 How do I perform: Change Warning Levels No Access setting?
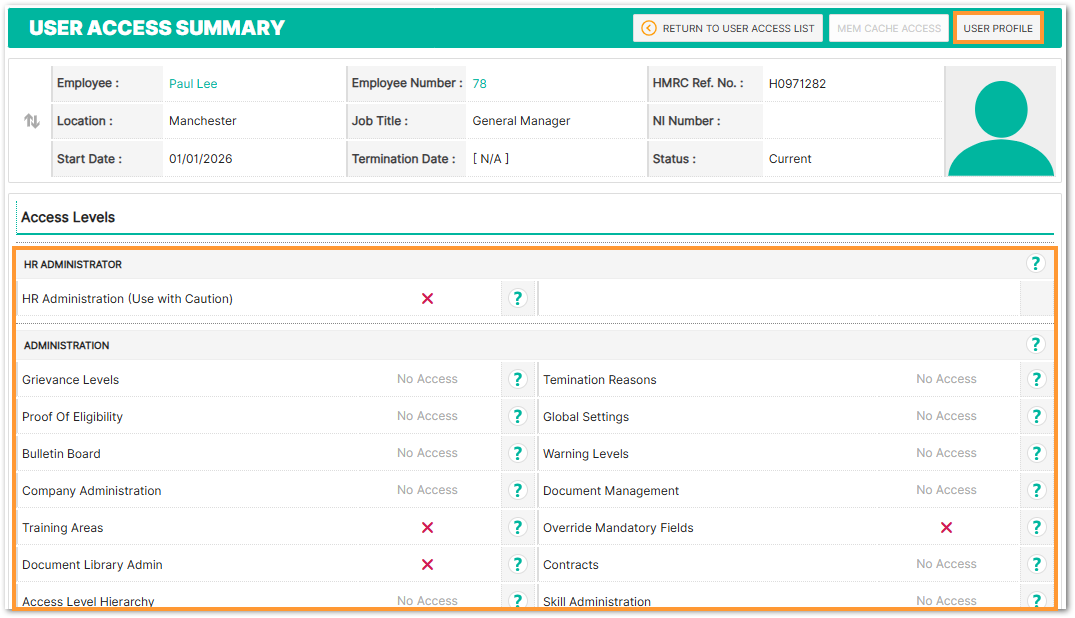[x=946, y=453]
